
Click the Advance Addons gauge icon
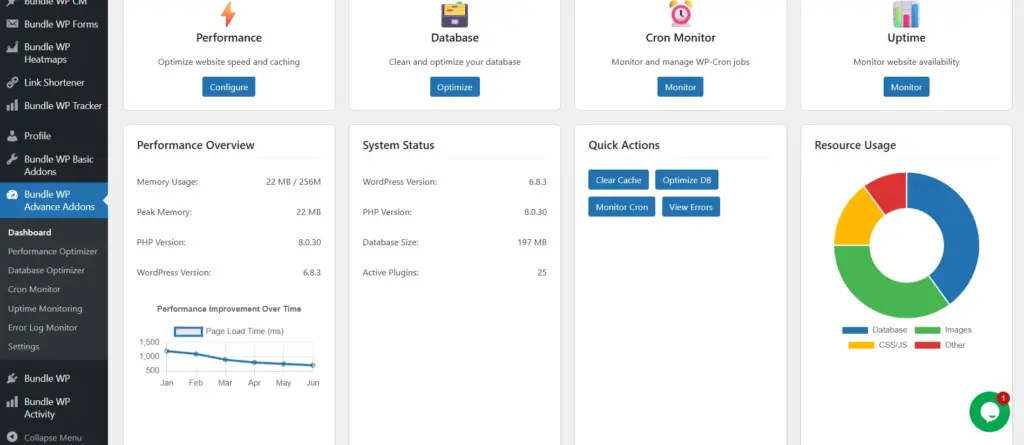click(x=12, y=195)
